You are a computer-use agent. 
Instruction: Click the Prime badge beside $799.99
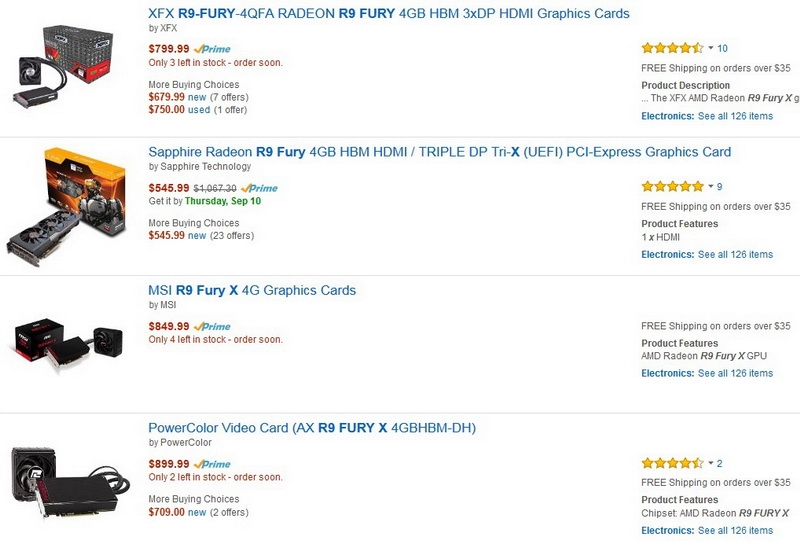(212, 49)
